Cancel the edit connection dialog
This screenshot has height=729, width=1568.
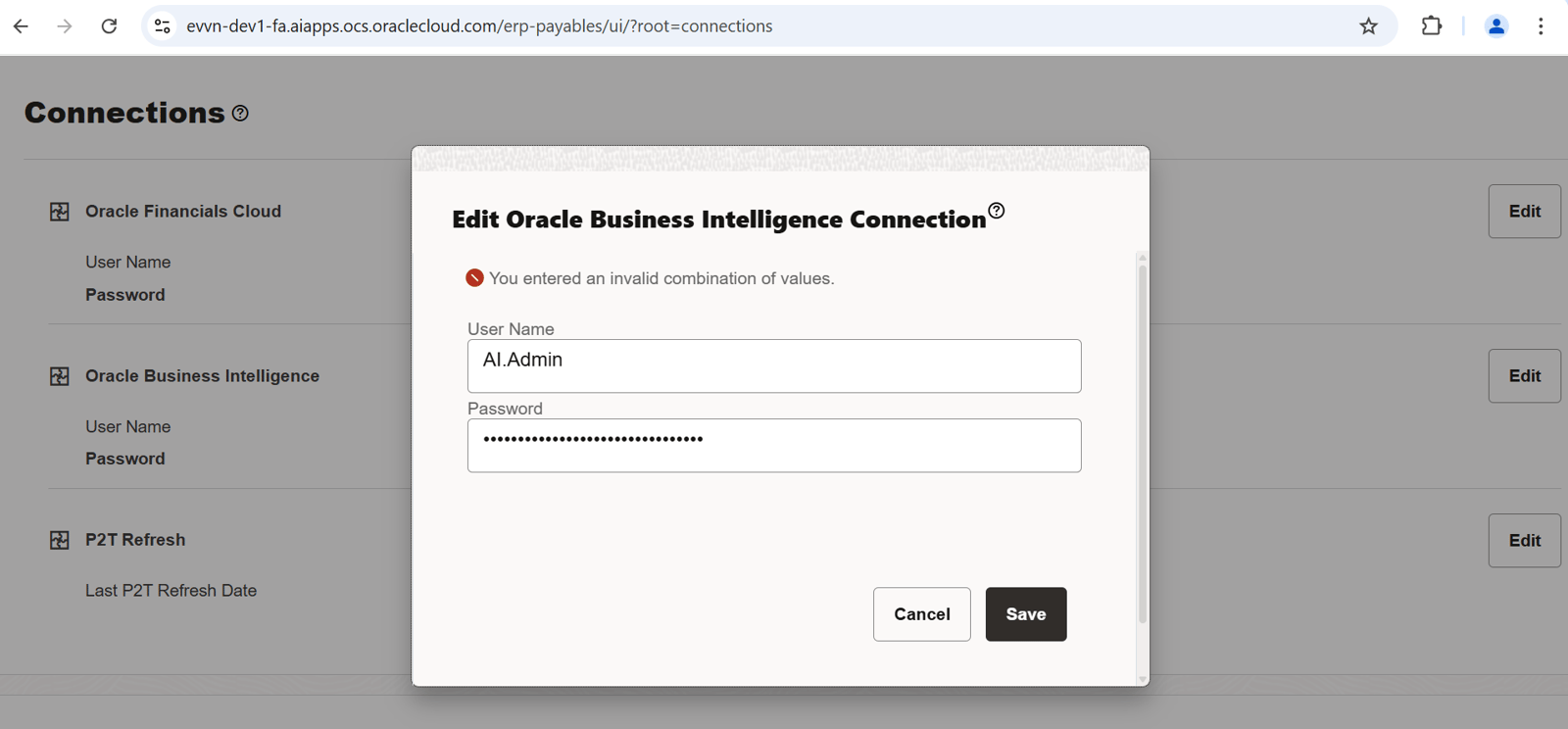coord(922,614)
